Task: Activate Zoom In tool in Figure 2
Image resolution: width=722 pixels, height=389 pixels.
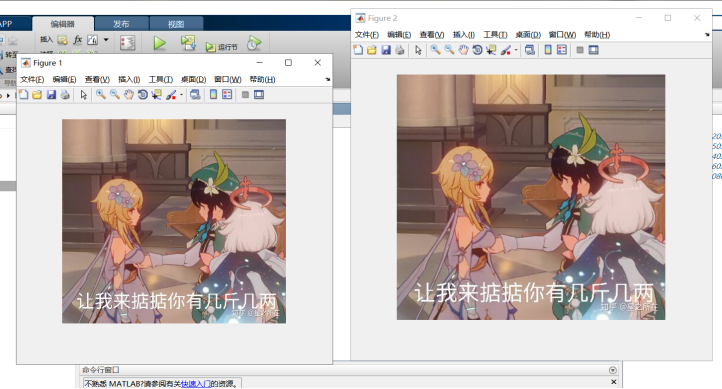Action: tap(435, 50)
